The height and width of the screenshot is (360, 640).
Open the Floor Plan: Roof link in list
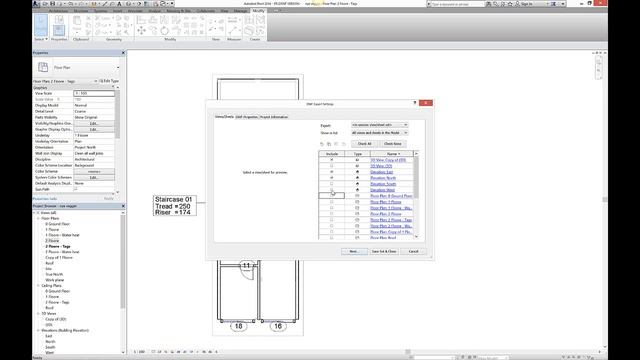[383, 238]
